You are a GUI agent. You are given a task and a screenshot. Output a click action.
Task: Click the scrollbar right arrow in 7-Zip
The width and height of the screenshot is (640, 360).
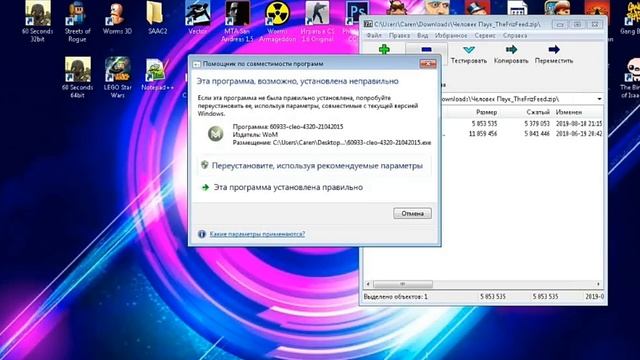(598, 284)
